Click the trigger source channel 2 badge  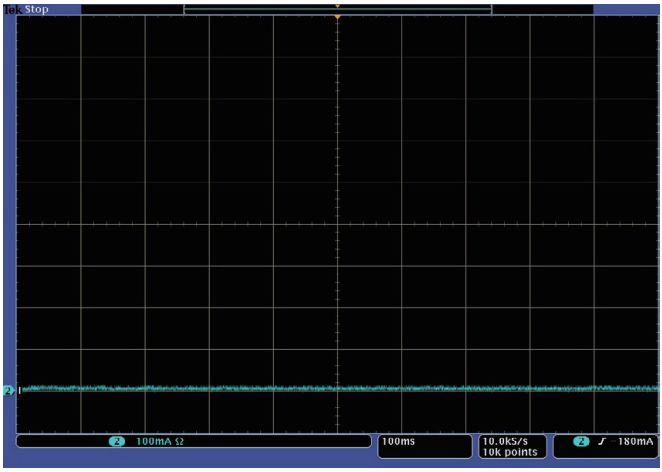tap(581, 442)
